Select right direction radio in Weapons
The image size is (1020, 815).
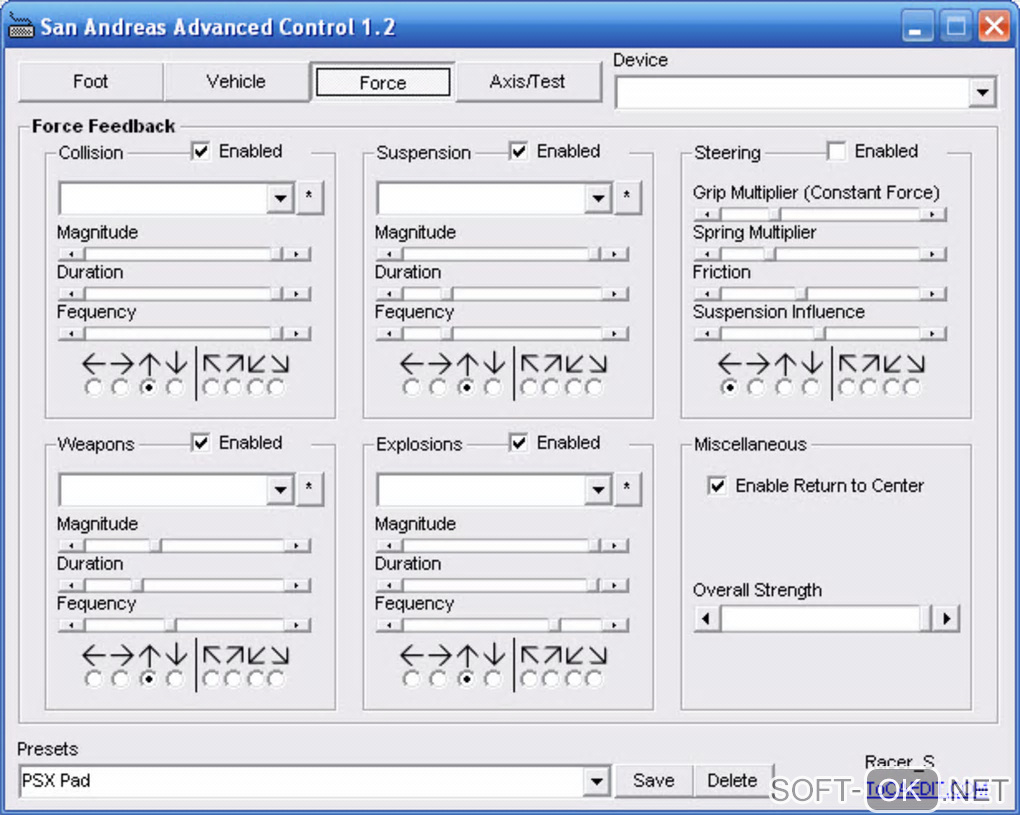[x=121, y=679]
